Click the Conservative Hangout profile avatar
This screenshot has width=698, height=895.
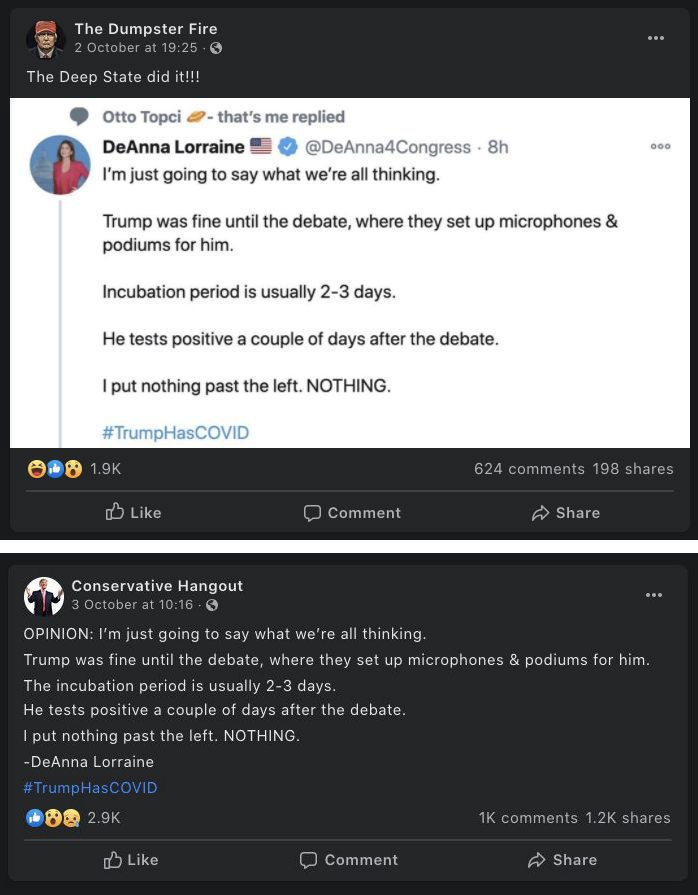[43, 595]
